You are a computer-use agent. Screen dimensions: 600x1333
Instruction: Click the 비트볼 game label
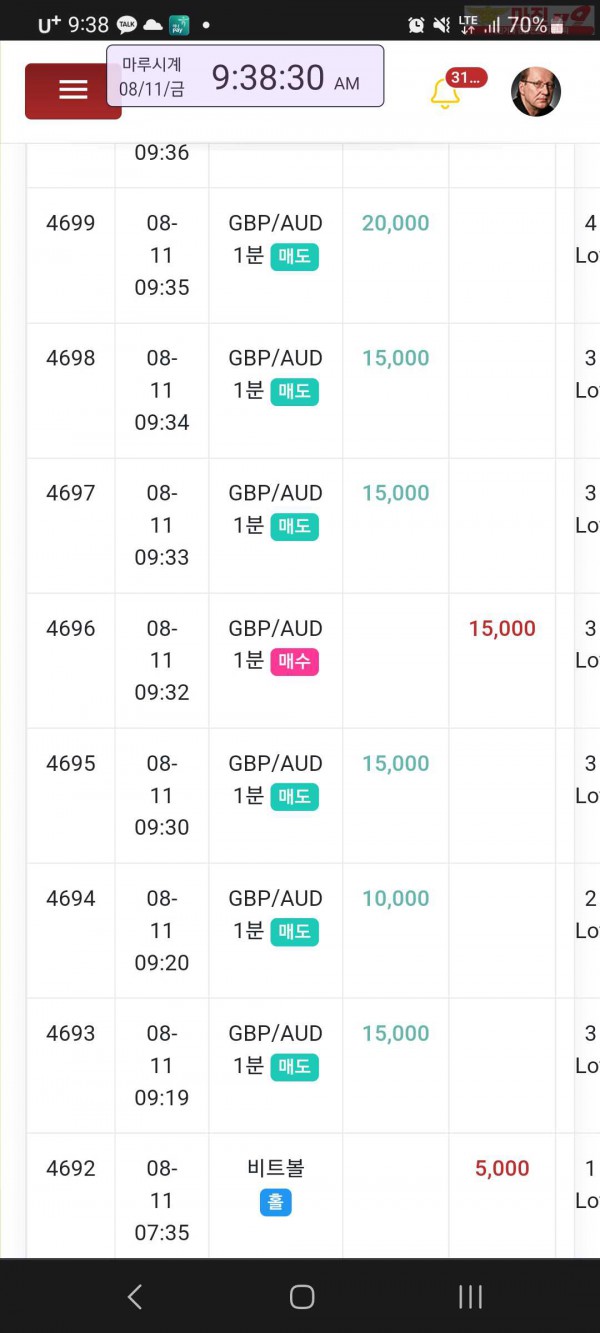point(275,1168)
